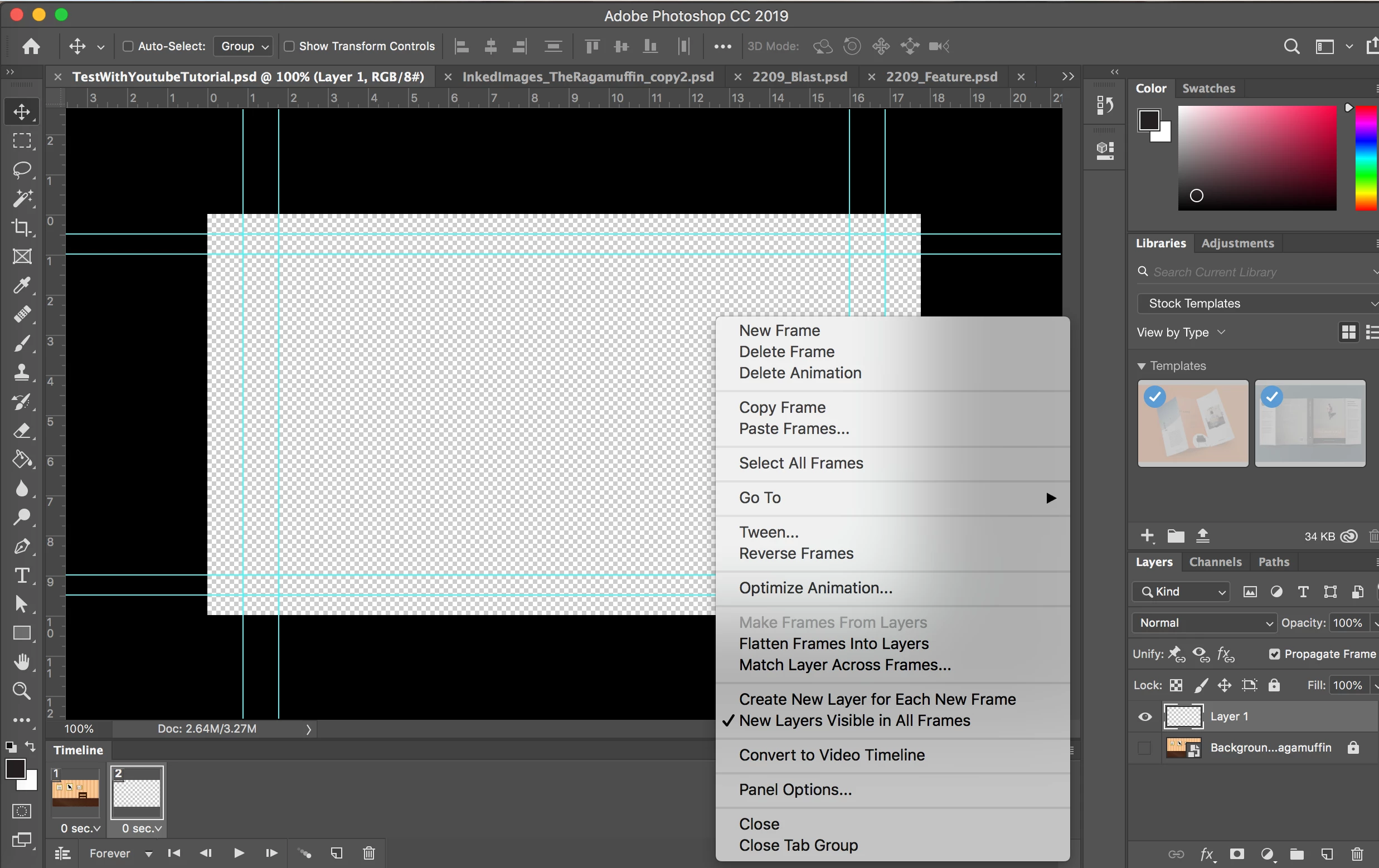The image size is (1379, 868).
Task: Click the Tween animation frames icon
Action: pyautogui.click(x=305, y=853)
